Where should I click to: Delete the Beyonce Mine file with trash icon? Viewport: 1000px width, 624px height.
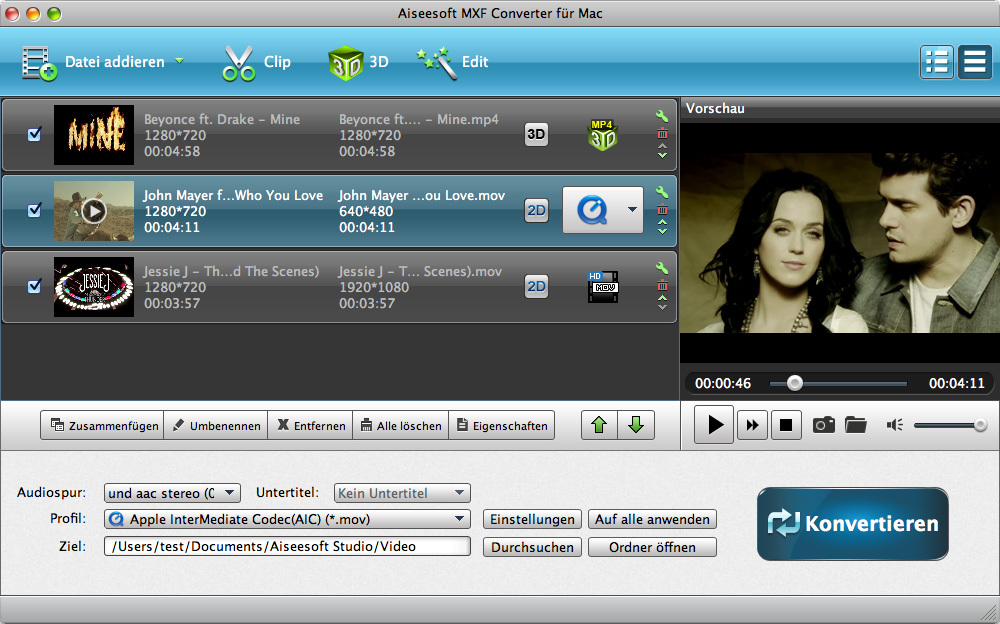pyautogui.click(x=662, y=133)
